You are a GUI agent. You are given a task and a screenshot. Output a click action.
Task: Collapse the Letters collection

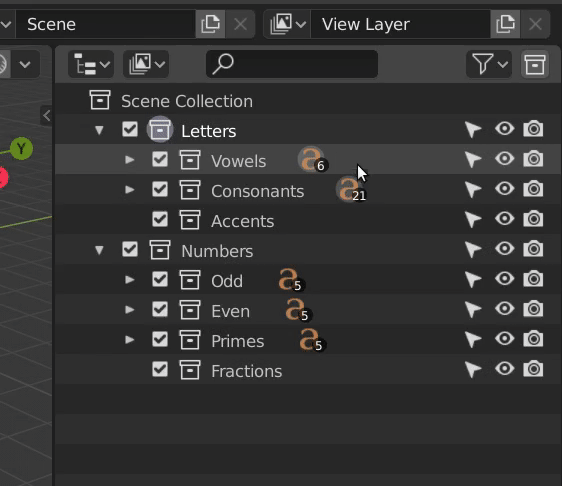click(99, 130)
